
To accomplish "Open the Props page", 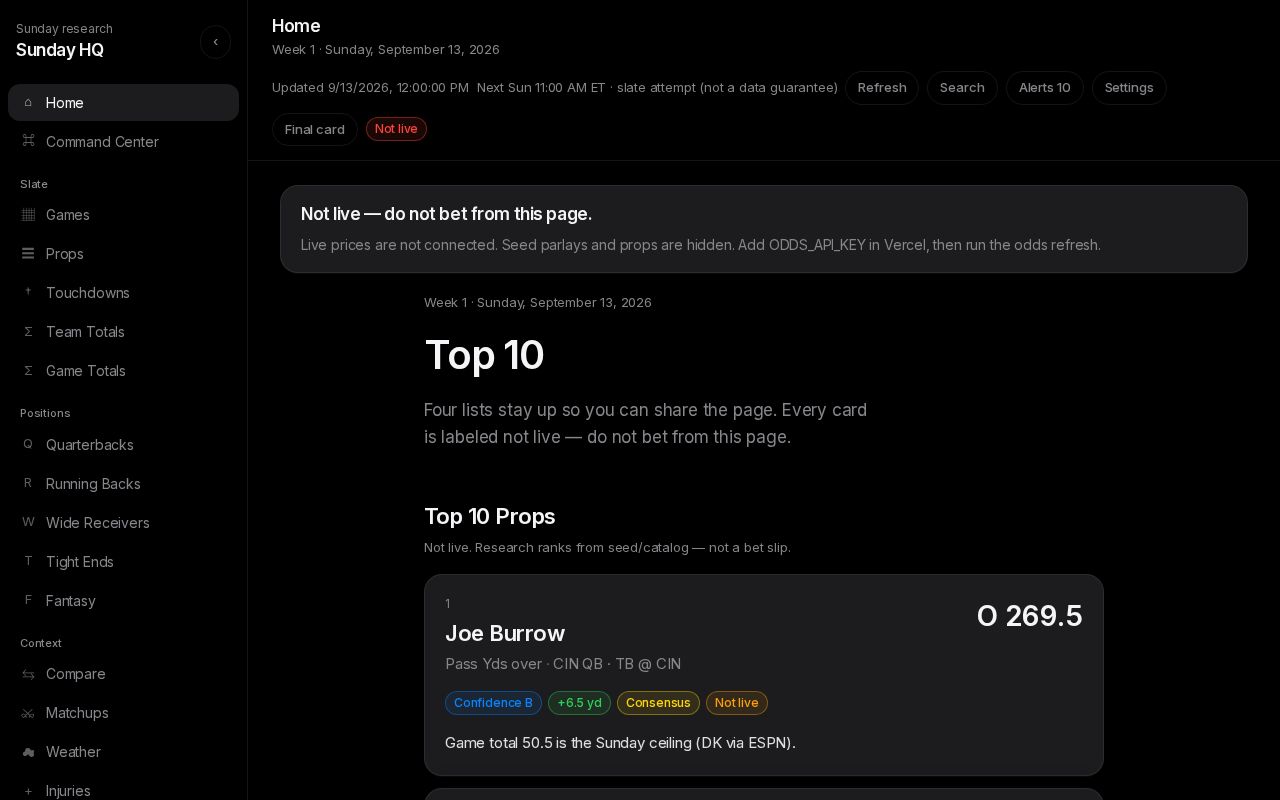I will [123, 254].
